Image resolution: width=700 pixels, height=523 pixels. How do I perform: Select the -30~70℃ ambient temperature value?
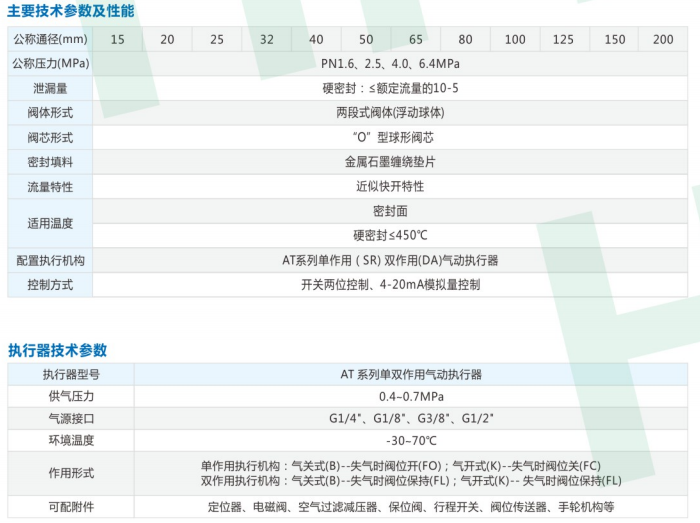[x=410, y=440]
